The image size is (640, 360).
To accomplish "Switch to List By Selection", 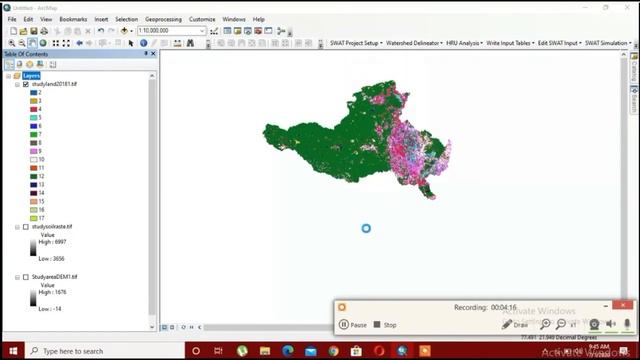I will 40,64.
